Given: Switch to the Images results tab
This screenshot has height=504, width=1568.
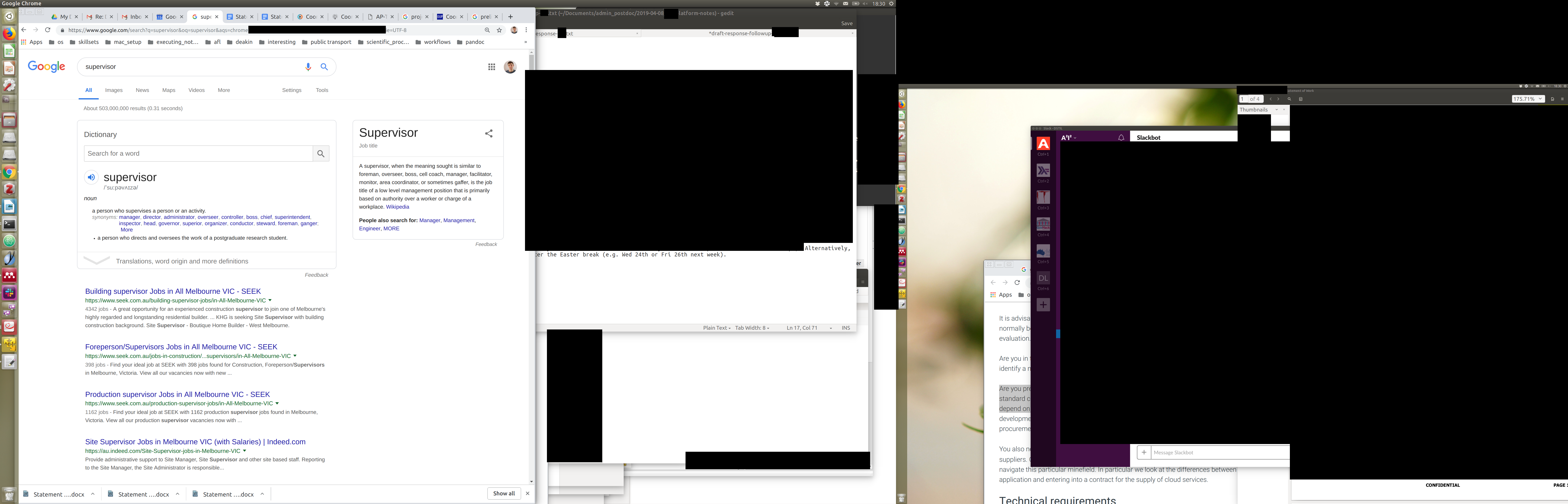Looking at the screenshot, I should [x=114, y=90].
